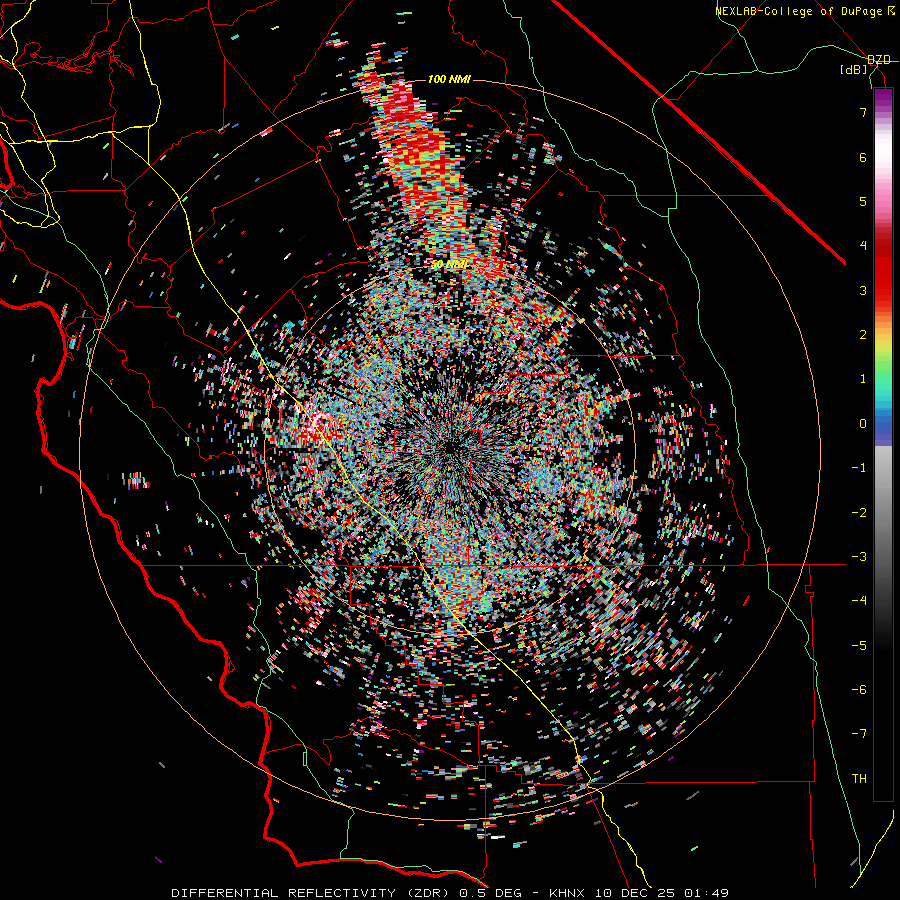
Task: Click scale value '-1' on legend
Action: tap(859, 468)
